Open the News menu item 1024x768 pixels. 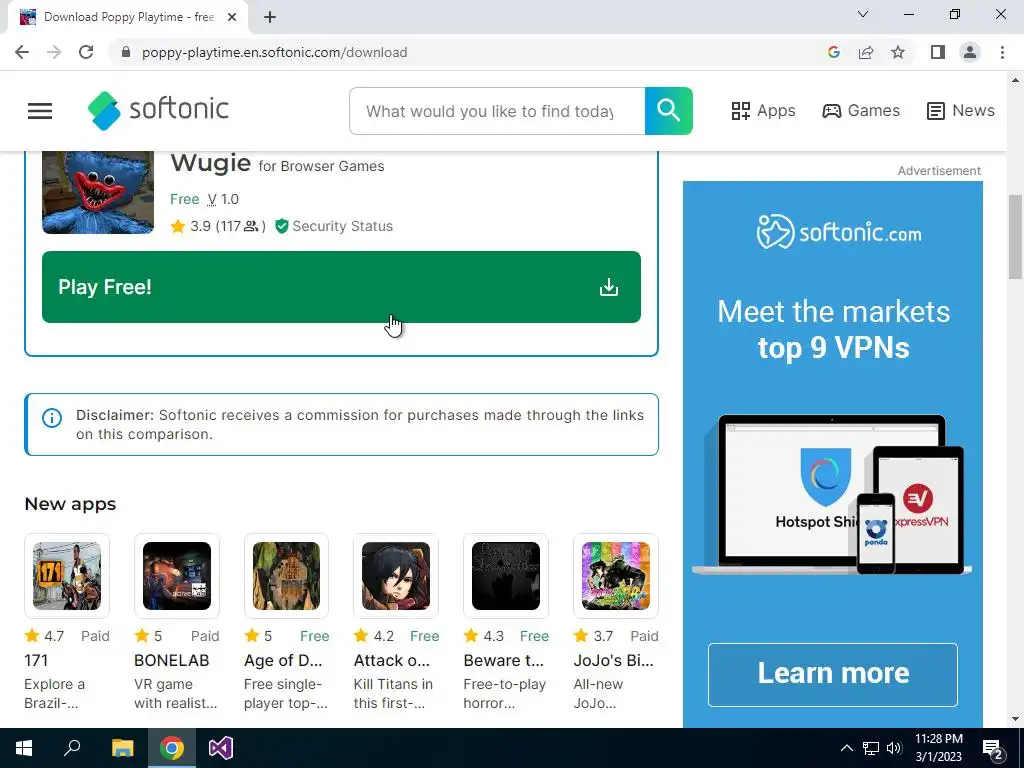(x=961, y=110)
